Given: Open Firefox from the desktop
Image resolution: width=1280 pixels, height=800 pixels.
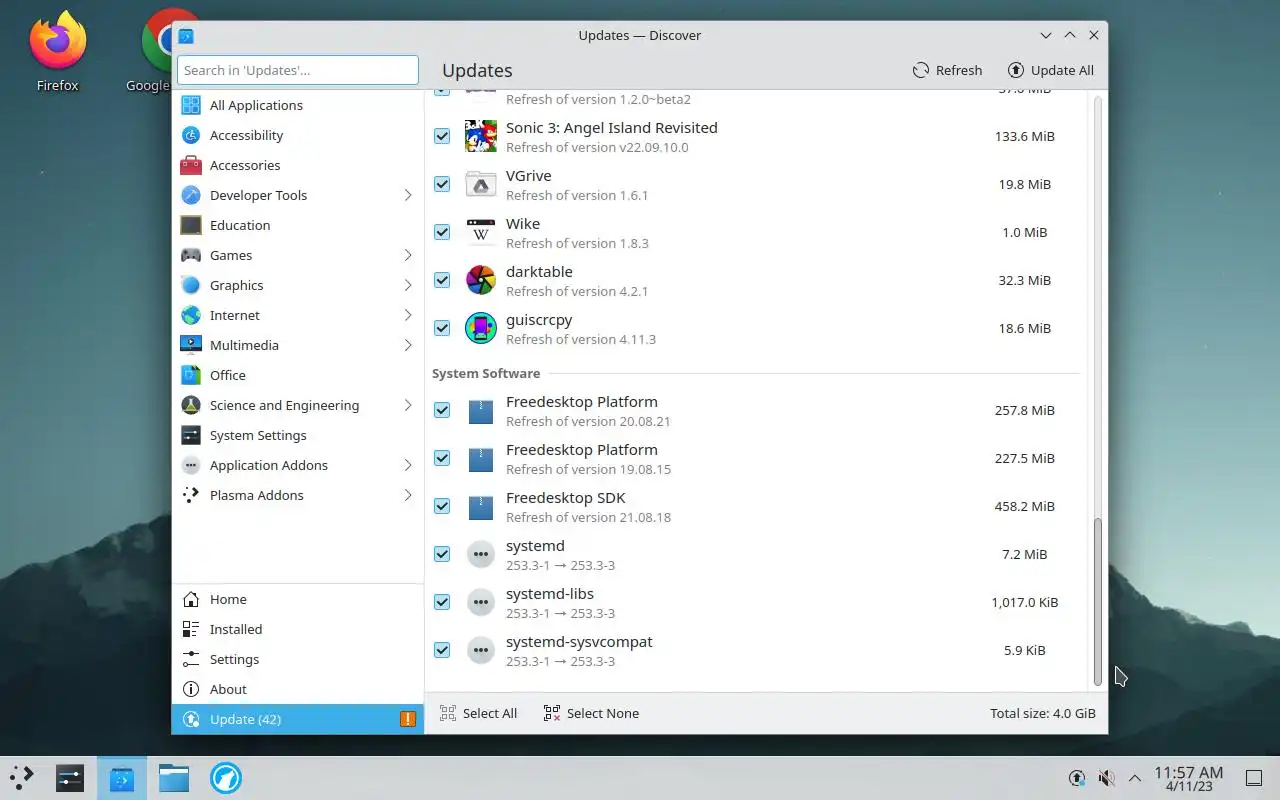Looking at the screenshot, I should click(57, 51).
